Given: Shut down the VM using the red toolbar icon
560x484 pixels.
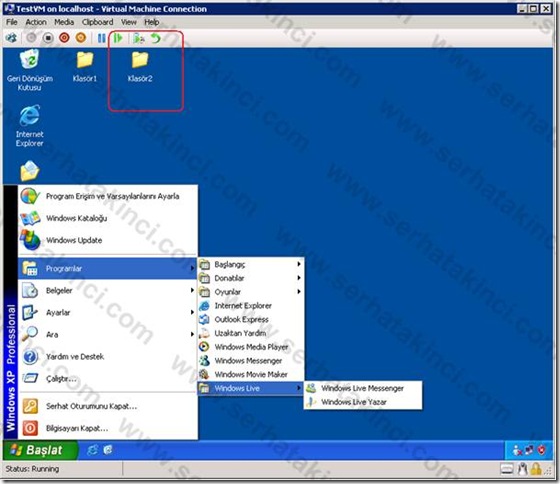Looking at the screenshot, I should click(64, 38).
